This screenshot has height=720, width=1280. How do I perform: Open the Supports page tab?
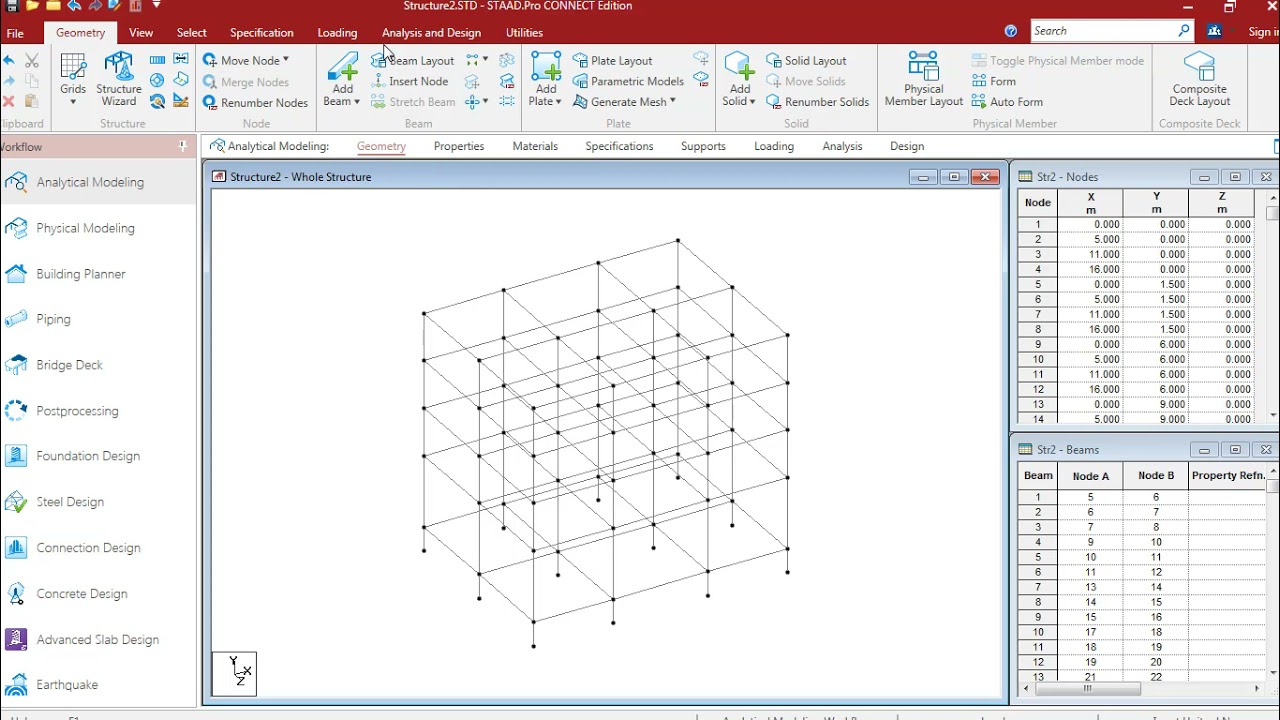point(703,146)
